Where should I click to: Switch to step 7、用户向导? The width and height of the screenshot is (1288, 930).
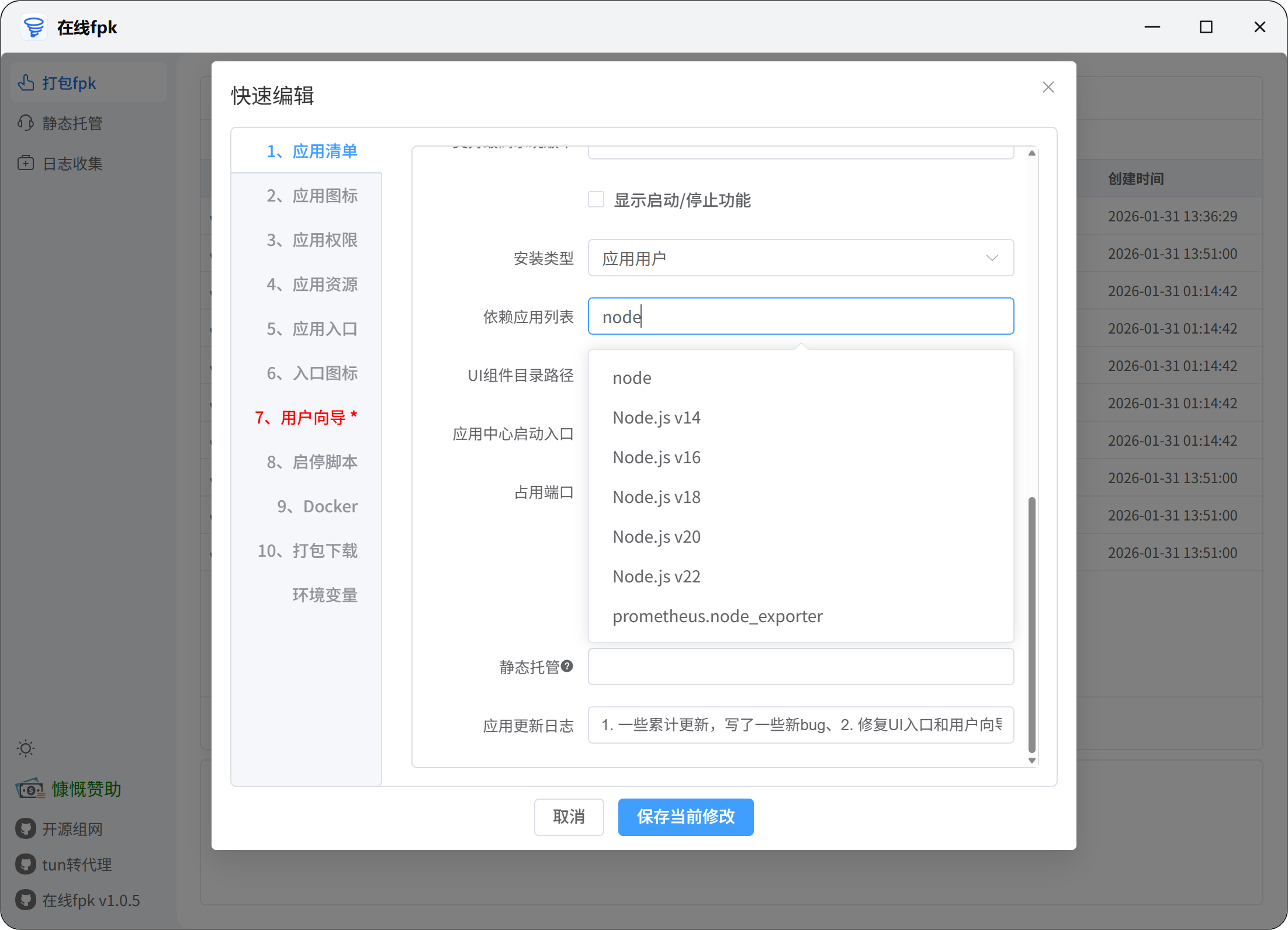pos(306,417)
